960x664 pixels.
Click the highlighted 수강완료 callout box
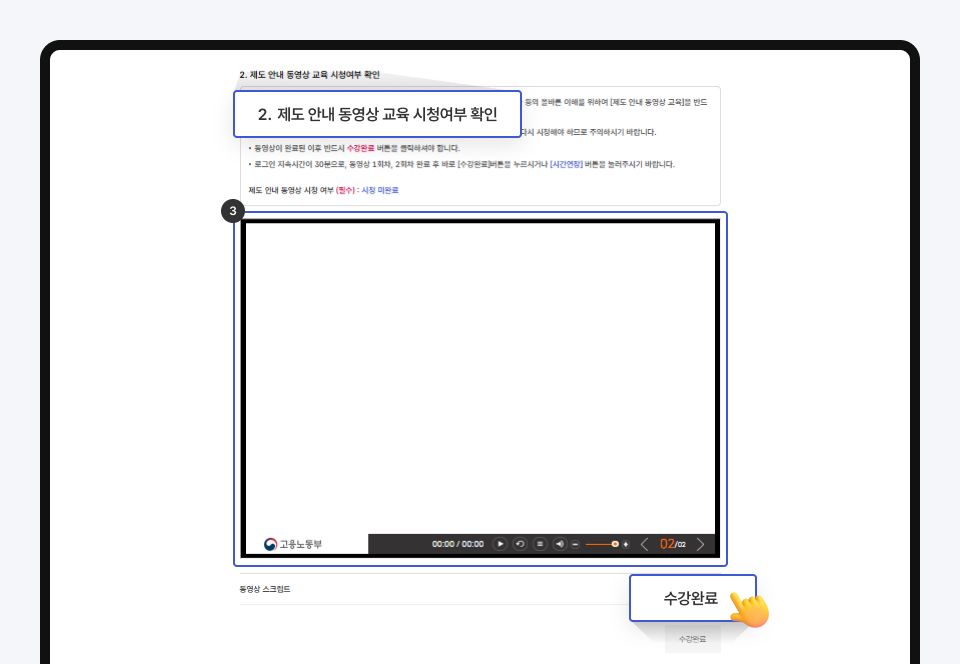coord(690,598)
